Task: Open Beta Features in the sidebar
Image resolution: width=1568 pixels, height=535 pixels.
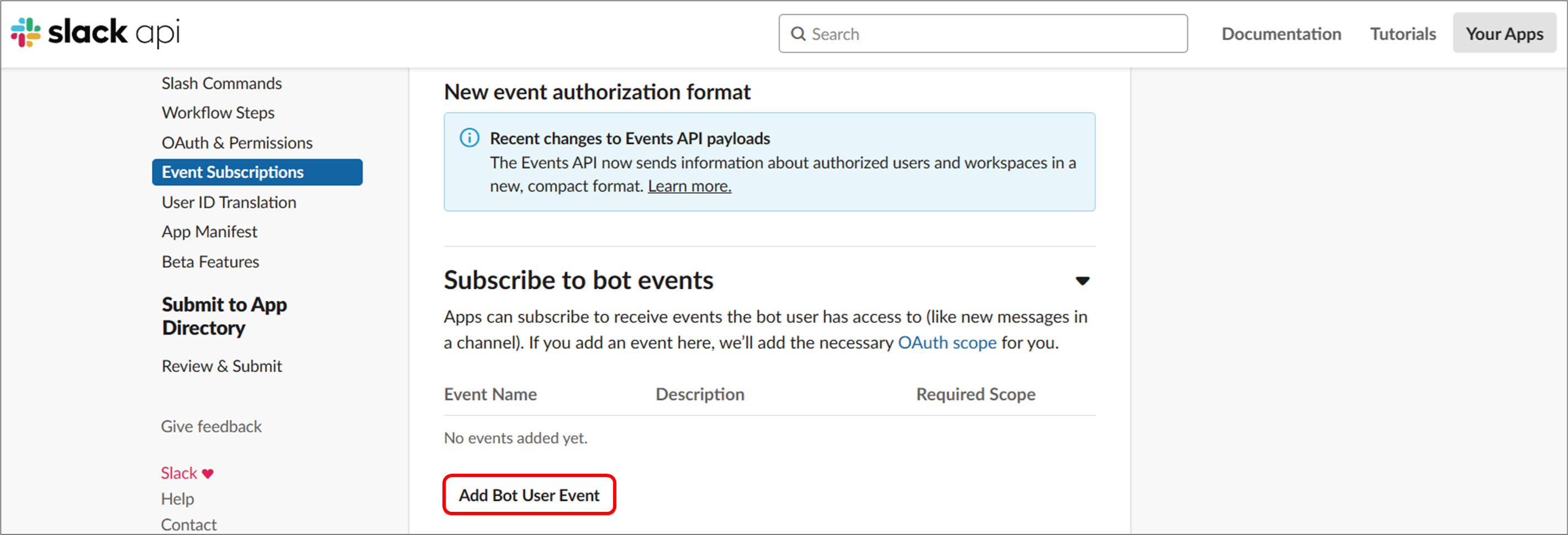Action: (x=210, y=262)
